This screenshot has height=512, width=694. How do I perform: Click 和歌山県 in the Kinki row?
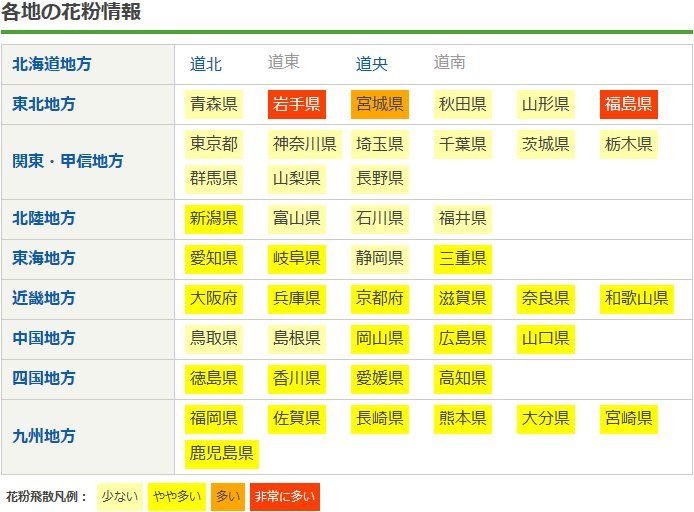(636, 298)
